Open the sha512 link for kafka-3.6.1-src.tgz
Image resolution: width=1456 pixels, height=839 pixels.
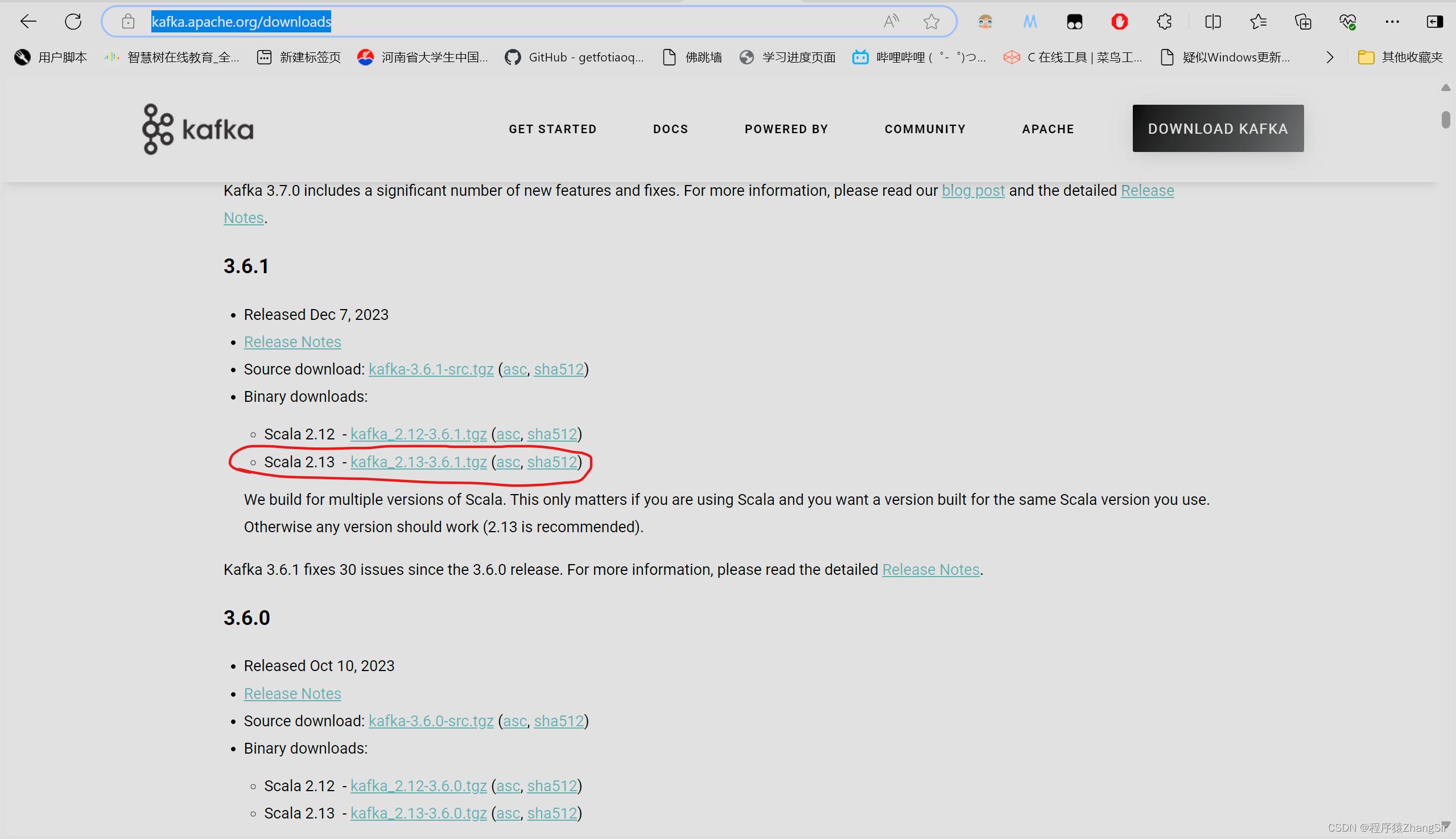558,369
